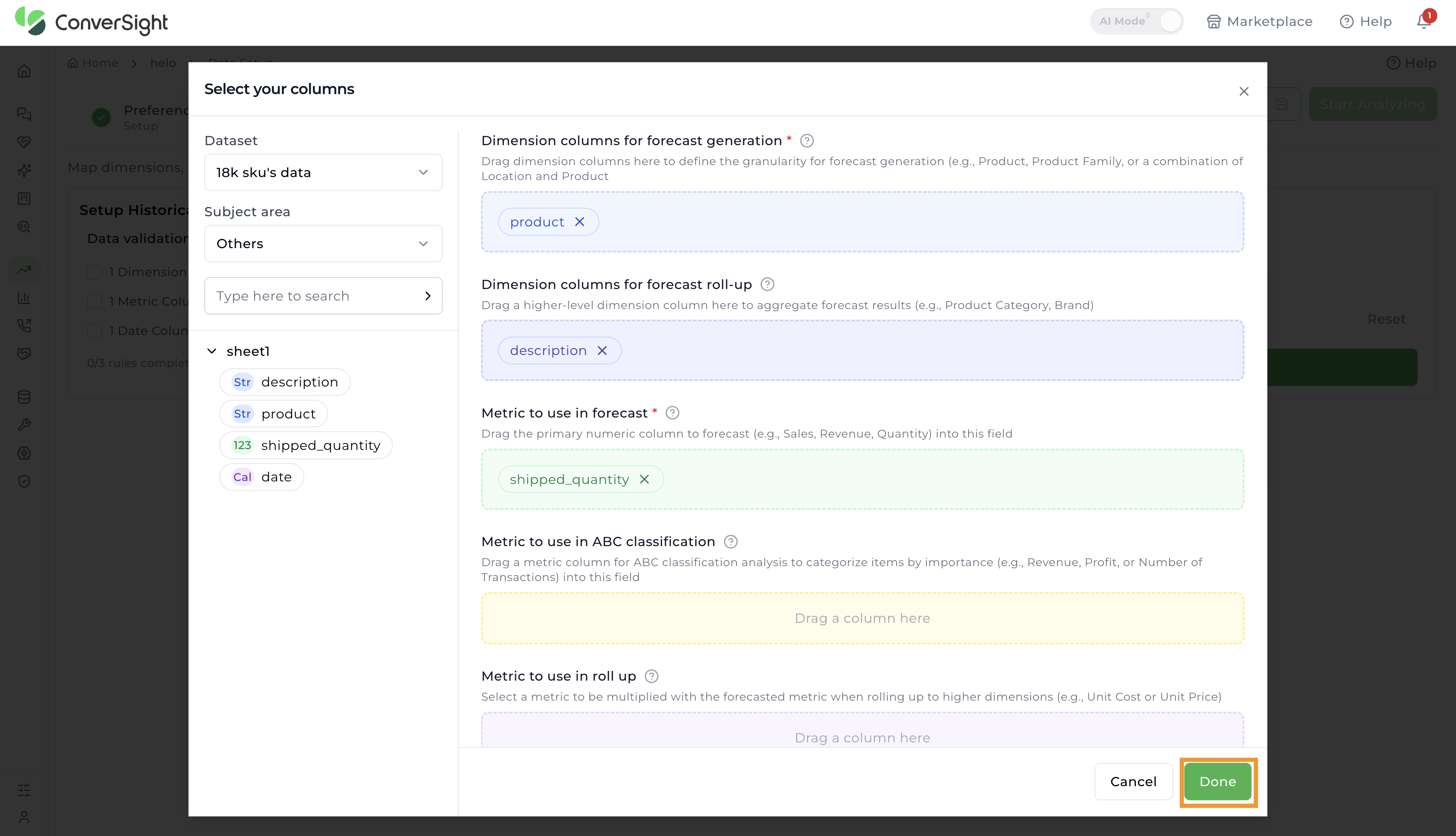Viewport: 1456px width, 836px height.
Task: Open the Subject area dropdown
Action: click(323, 243)
